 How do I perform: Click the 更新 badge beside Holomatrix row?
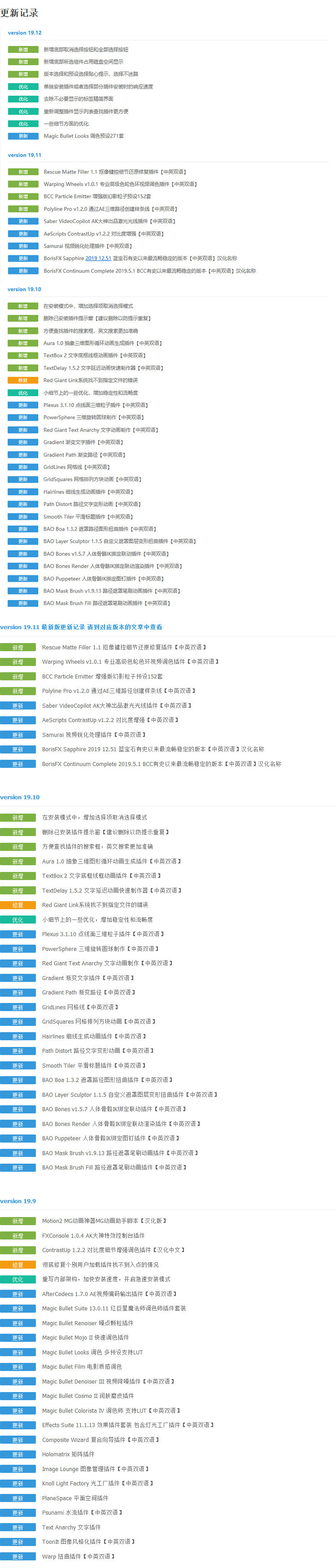point(17,1454)
